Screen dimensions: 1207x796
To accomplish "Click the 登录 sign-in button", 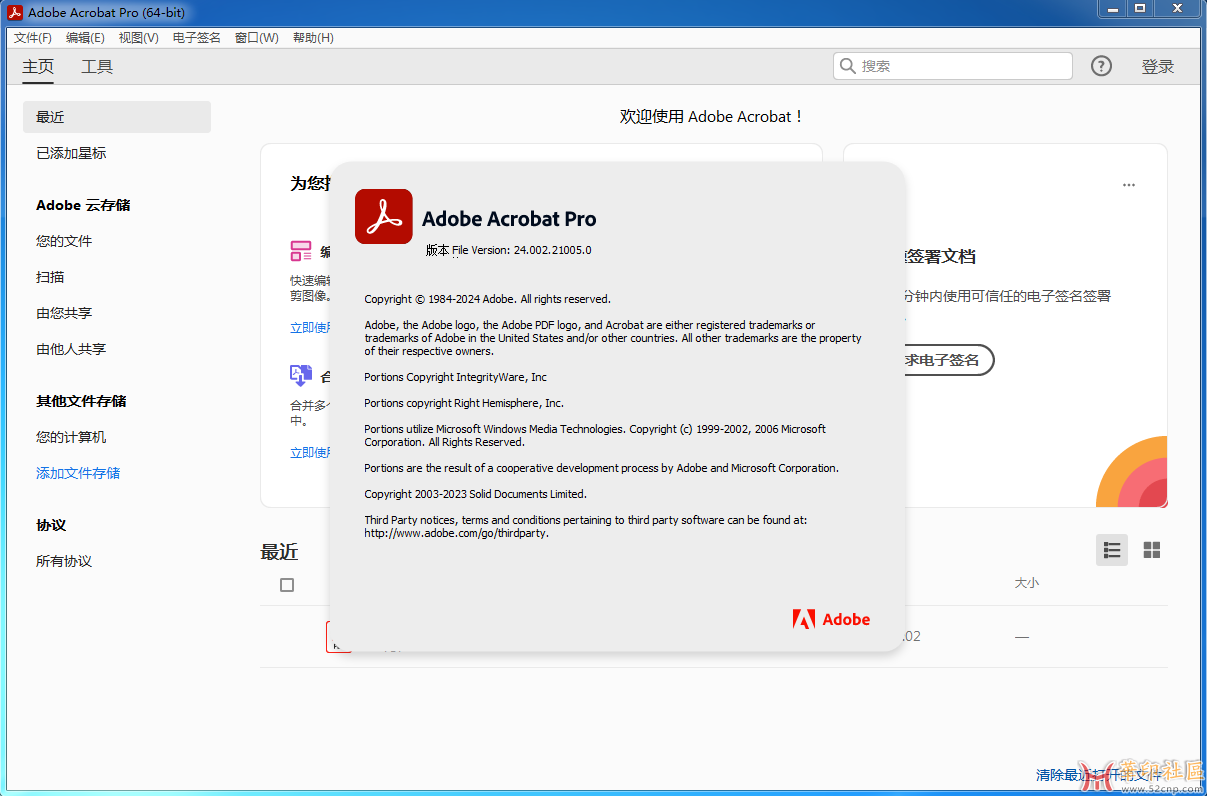I will 1158,67.
